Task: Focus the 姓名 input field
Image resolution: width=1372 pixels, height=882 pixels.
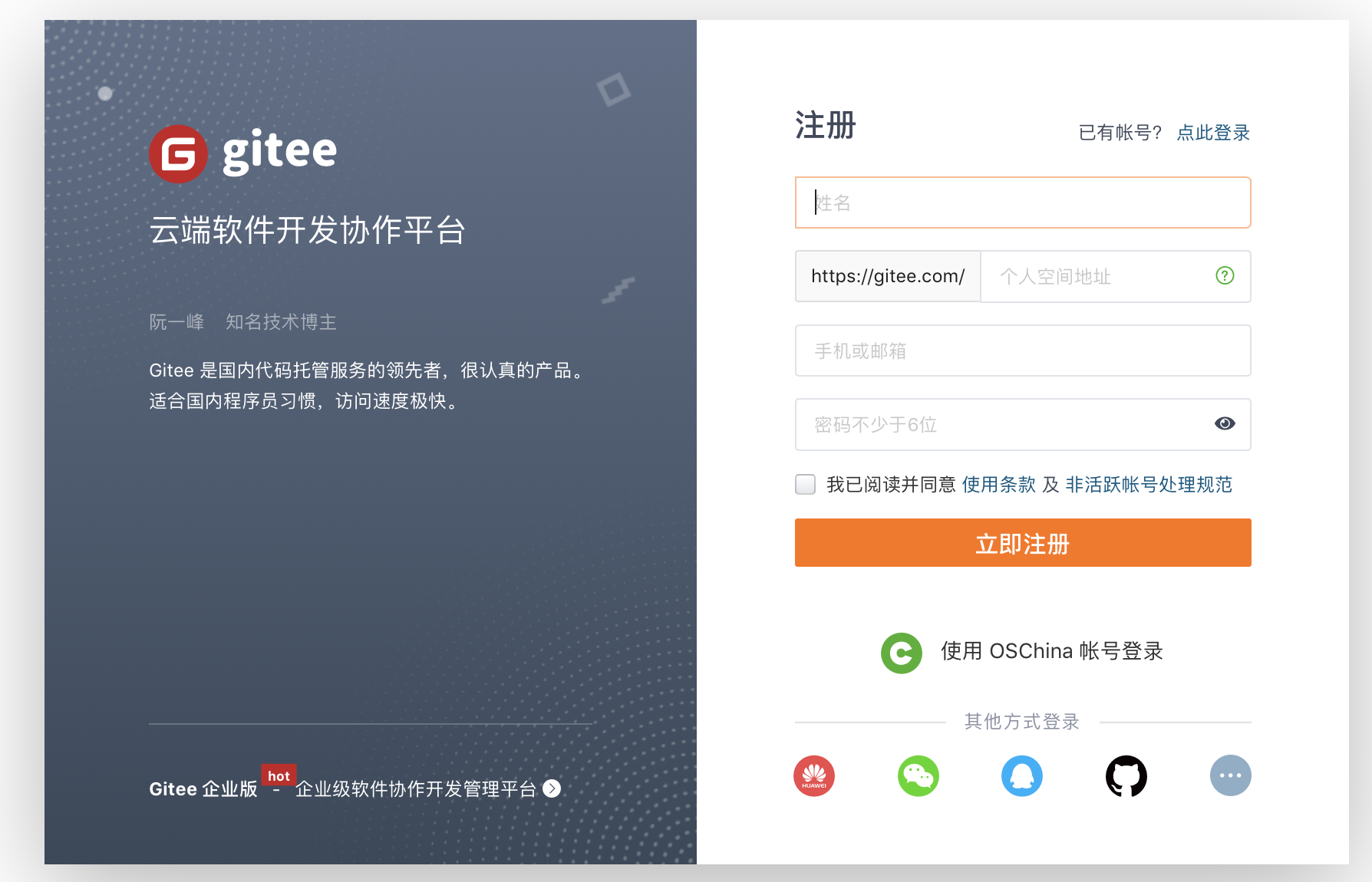Action: (x=1023, y=202)
